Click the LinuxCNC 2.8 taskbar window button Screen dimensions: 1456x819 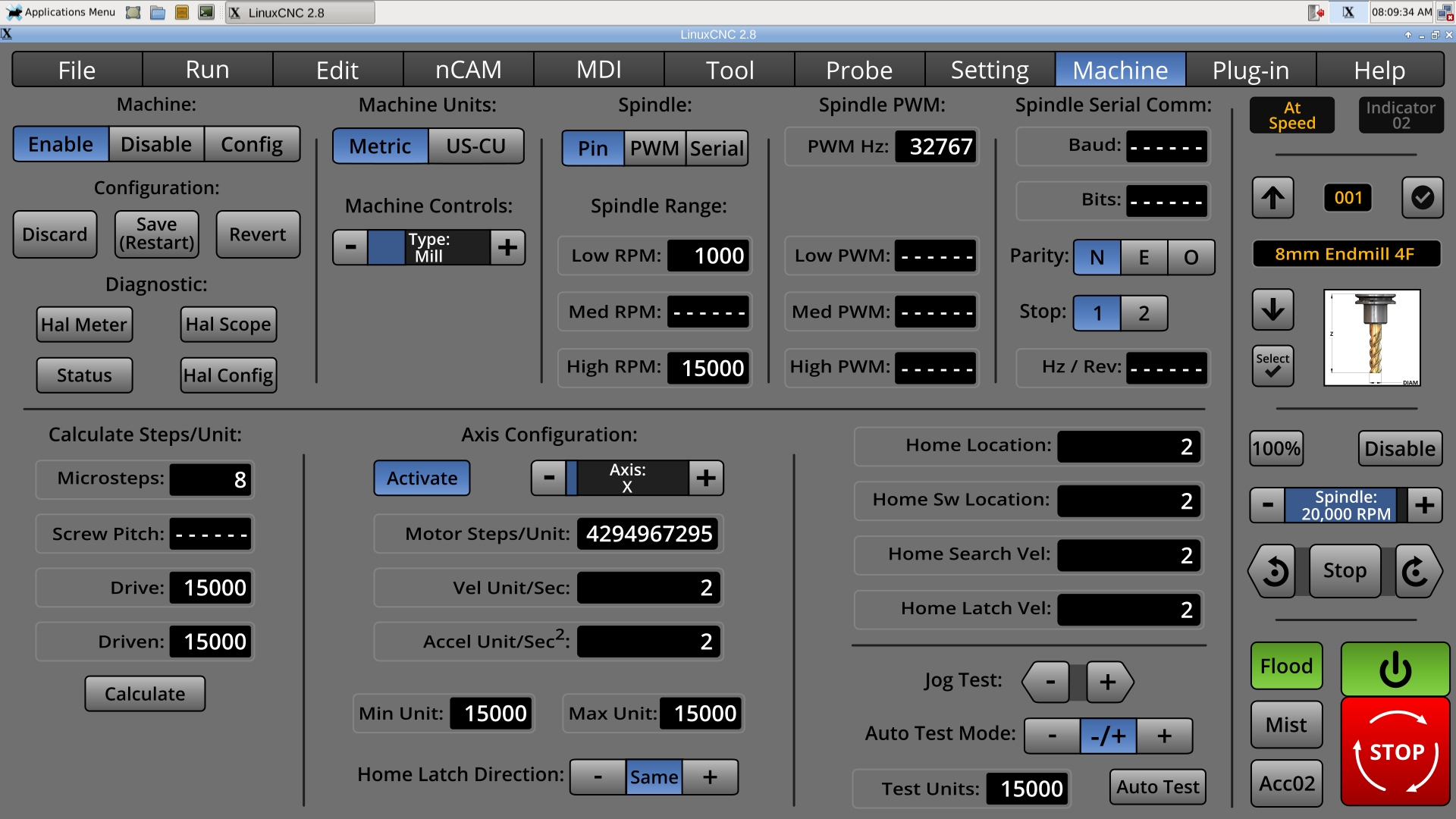(x=300, y=12)
